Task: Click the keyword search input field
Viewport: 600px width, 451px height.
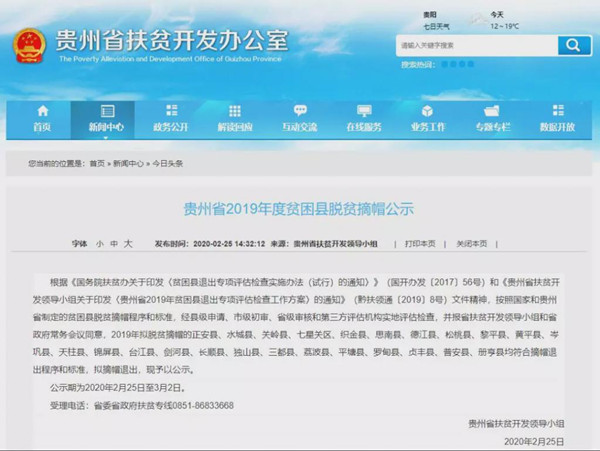Action: pos(473,46)
